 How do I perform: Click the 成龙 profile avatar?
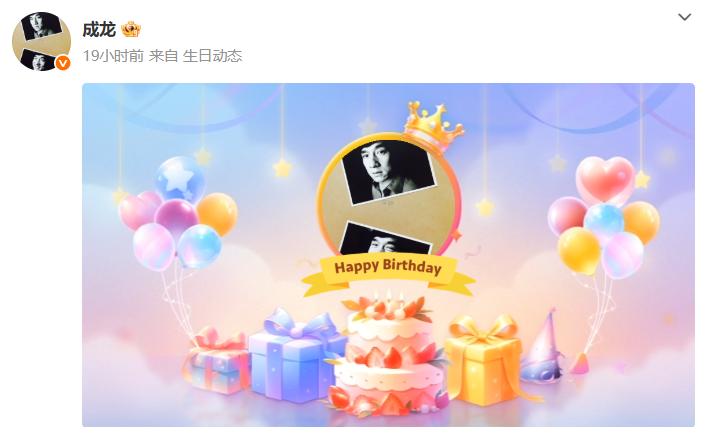pyautogui.click(x=41, y=41)
